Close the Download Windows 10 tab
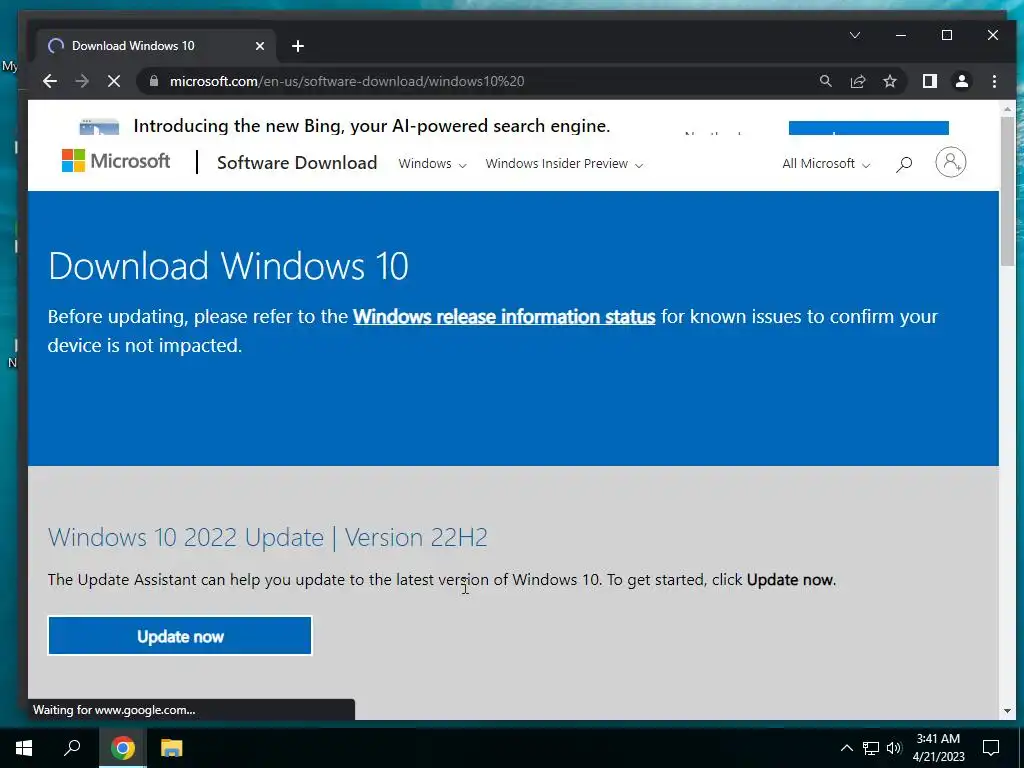This screenshot has width=1024, height=768. click(260, 46)
